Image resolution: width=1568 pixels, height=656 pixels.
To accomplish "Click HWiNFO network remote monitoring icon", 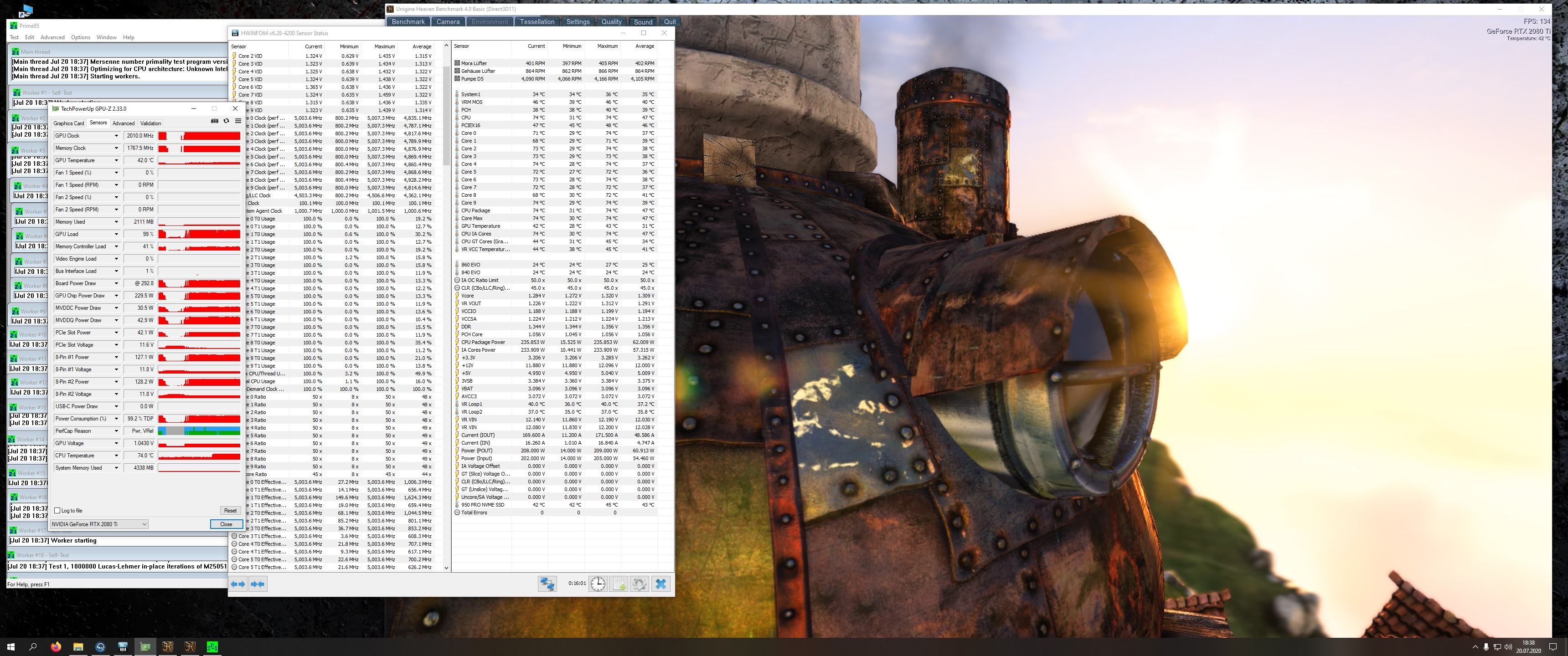I will coord(547,584).
